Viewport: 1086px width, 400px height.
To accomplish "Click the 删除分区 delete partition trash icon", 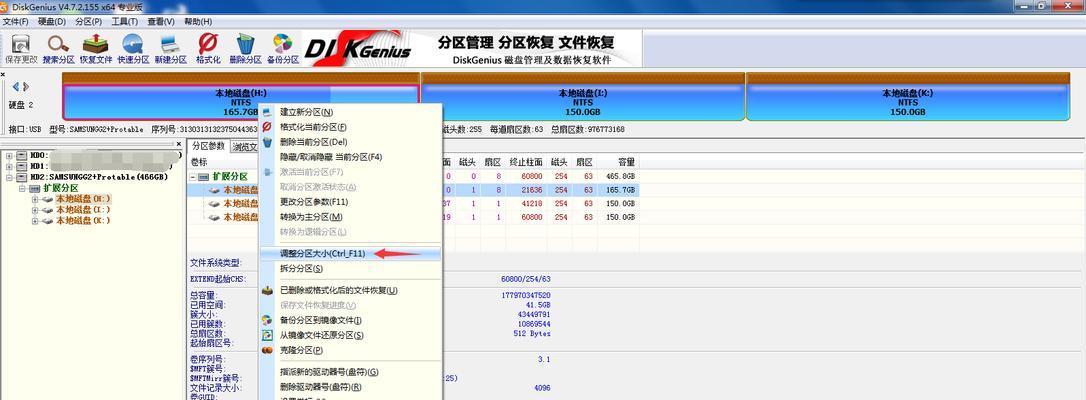I will (x=244, y=44).
